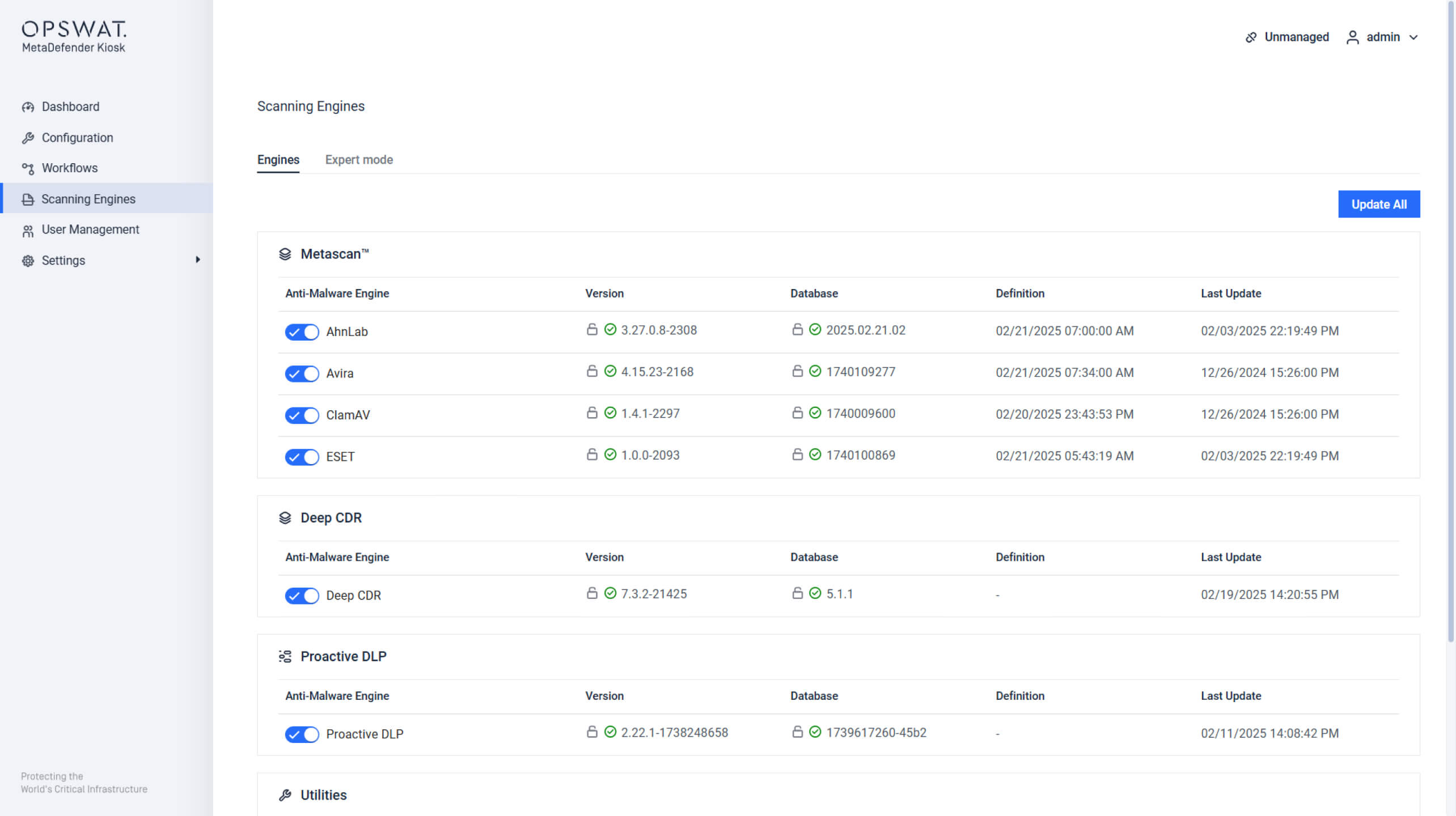Viewport: 1456px width, 816px height.
Task: Select the Engines tab
Action: (278, 160)
